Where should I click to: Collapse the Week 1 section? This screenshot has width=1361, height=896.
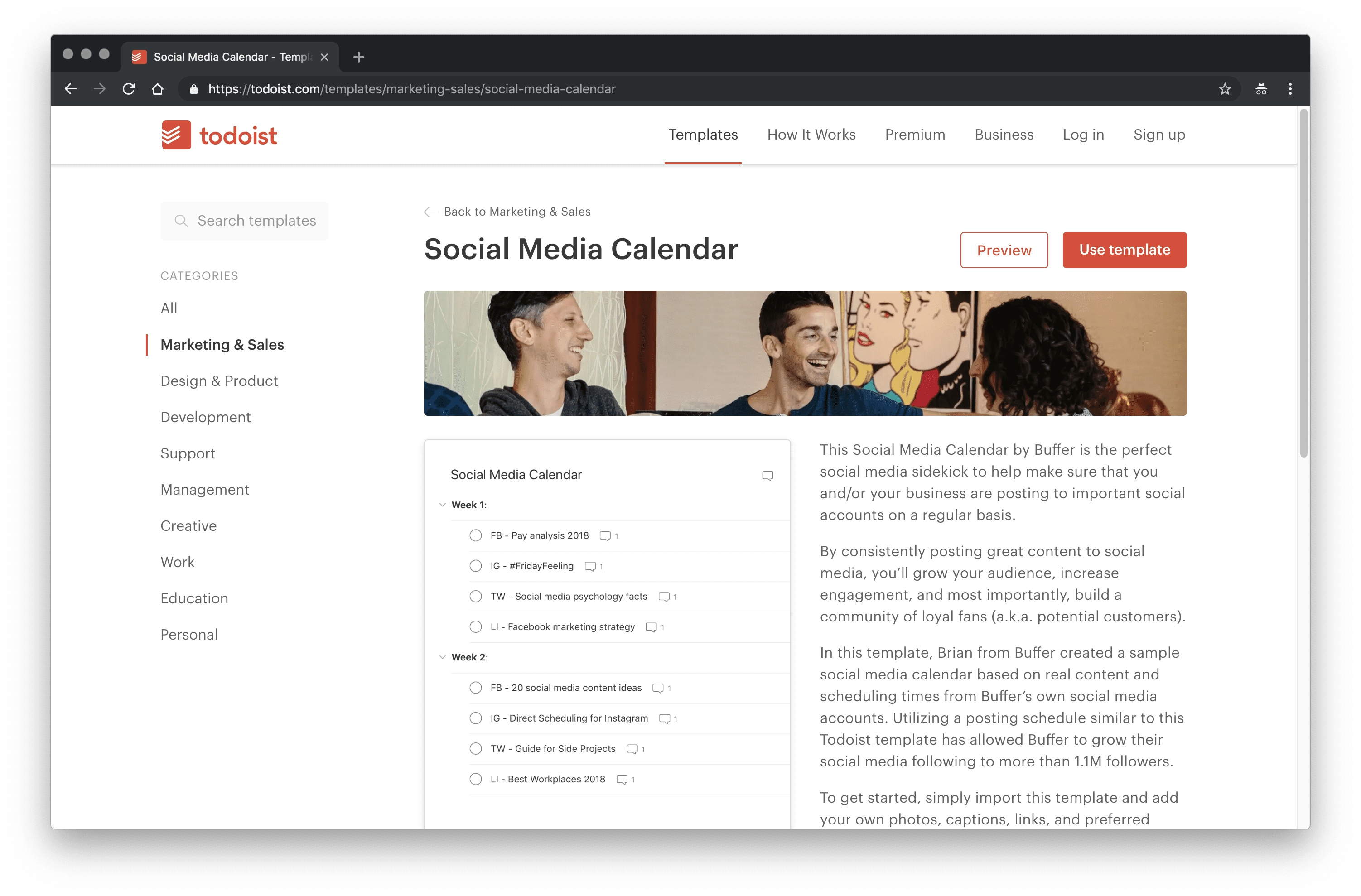click(442, 504)
